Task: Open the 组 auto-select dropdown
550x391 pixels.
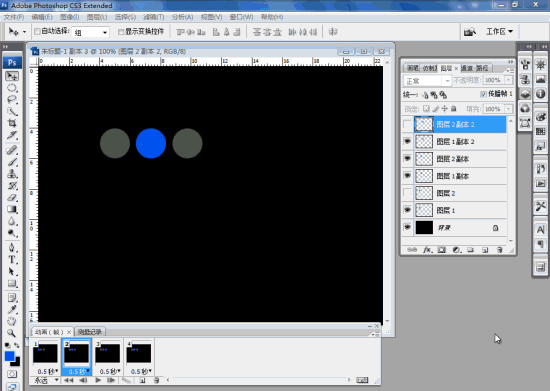Action: pos(90,32)
